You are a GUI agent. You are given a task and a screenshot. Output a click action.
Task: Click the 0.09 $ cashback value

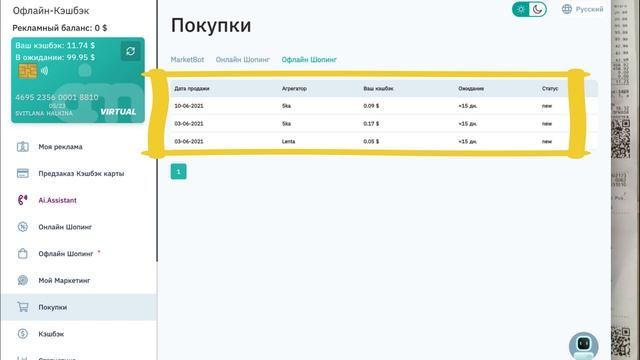[371, 106]
